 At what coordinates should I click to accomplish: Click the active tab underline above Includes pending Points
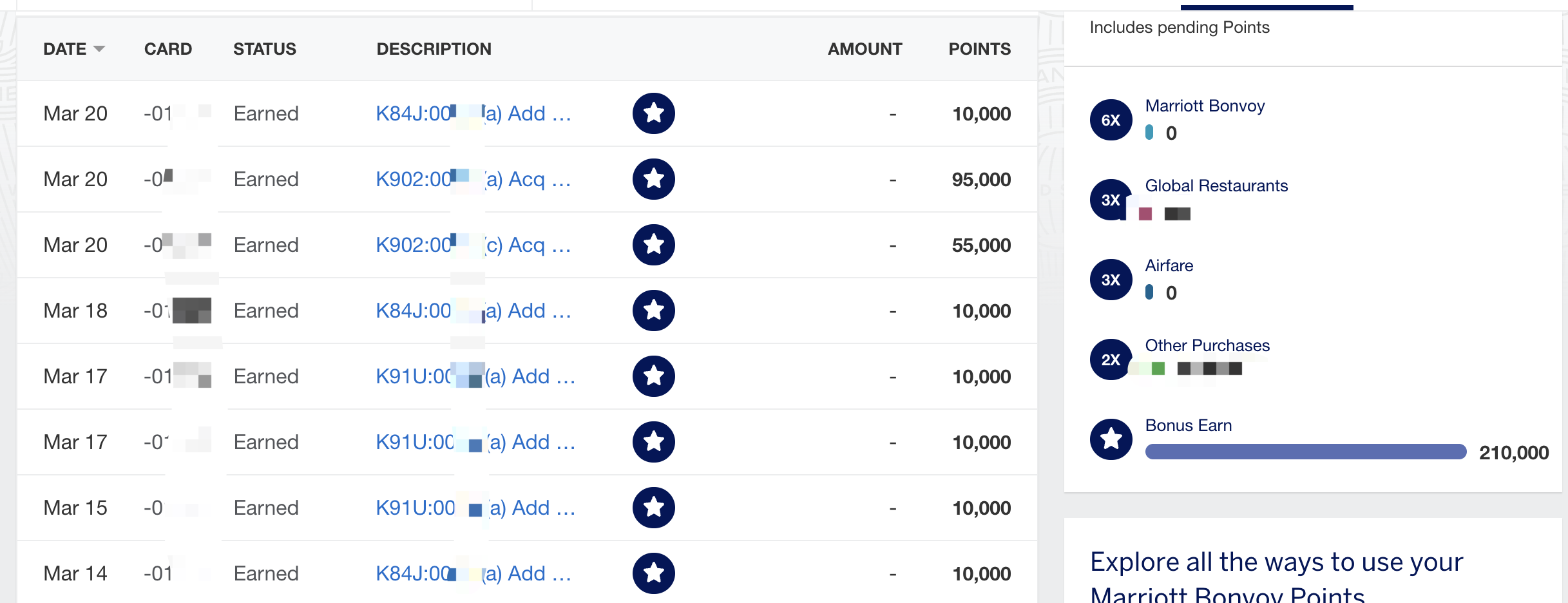click(x=1267, y=7)
